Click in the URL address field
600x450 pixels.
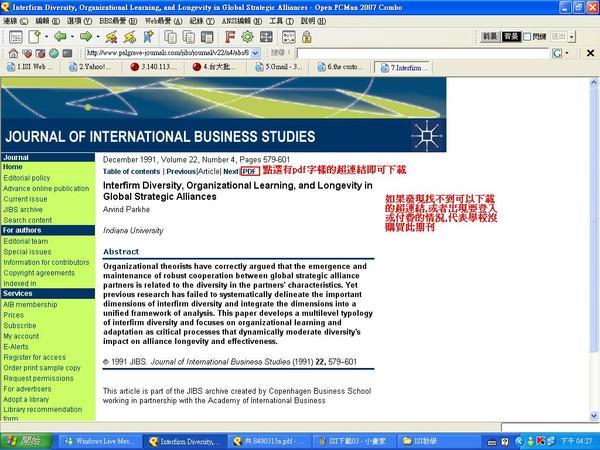coord(168,53)
